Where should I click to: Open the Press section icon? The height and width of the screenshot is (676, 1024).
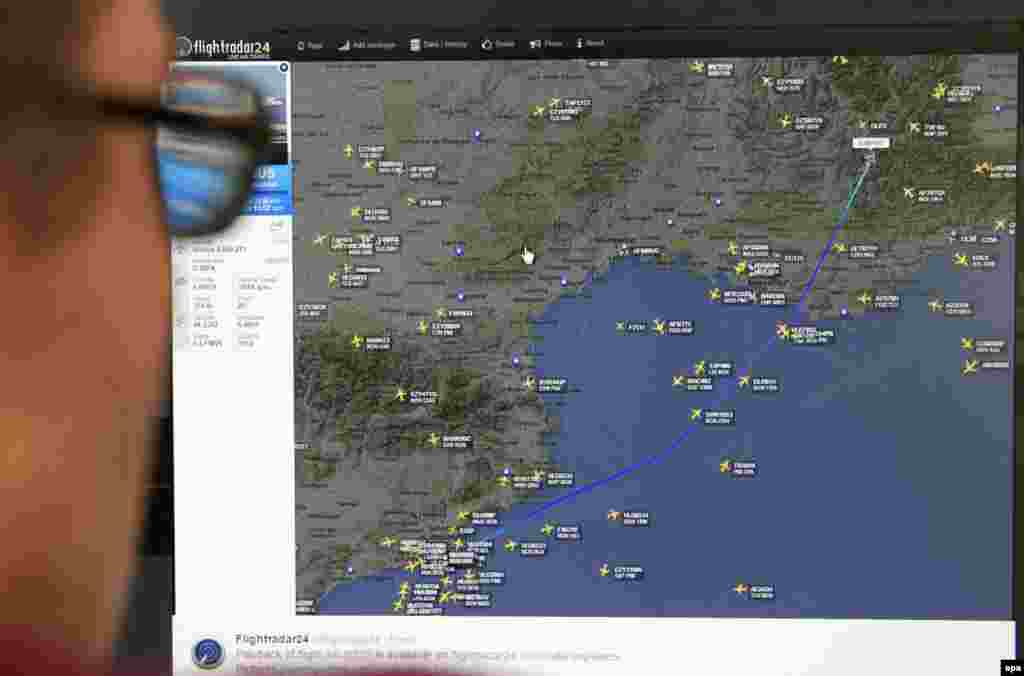[545, 43]
